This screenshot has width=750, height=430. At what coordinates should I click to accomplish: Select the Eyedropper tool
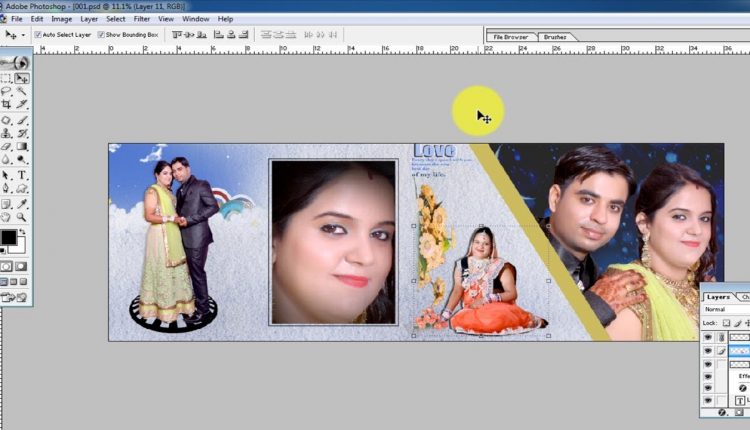(x=22, y=204)
